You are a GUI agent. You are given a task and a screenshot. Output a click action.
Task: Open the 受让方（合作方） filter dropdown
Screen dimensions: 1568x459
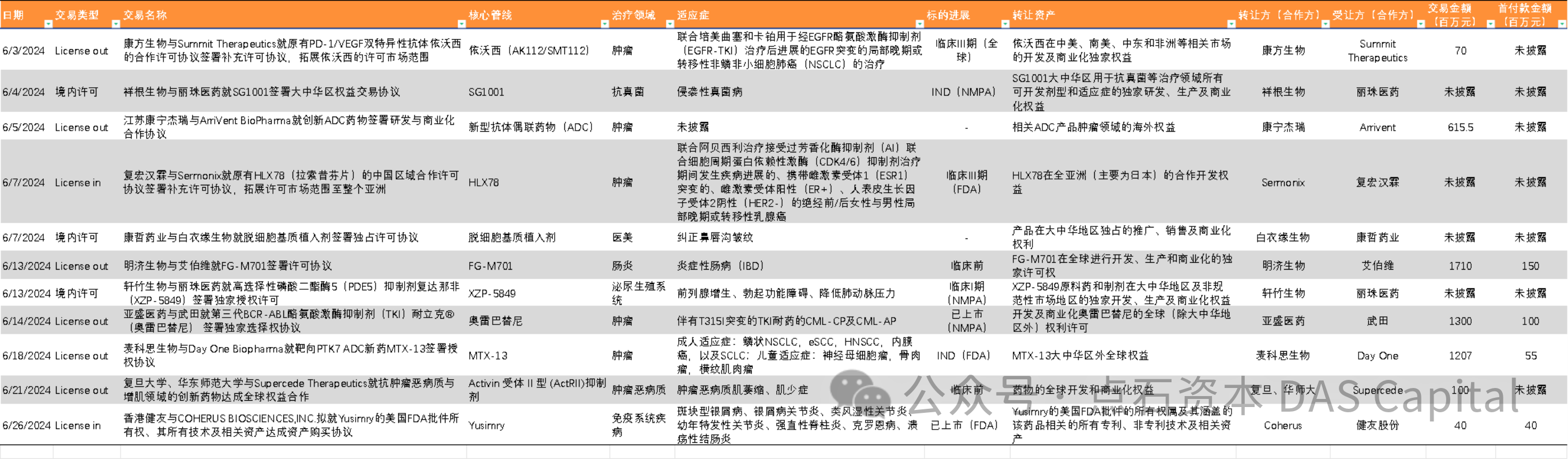click(x=1421, y=24)
